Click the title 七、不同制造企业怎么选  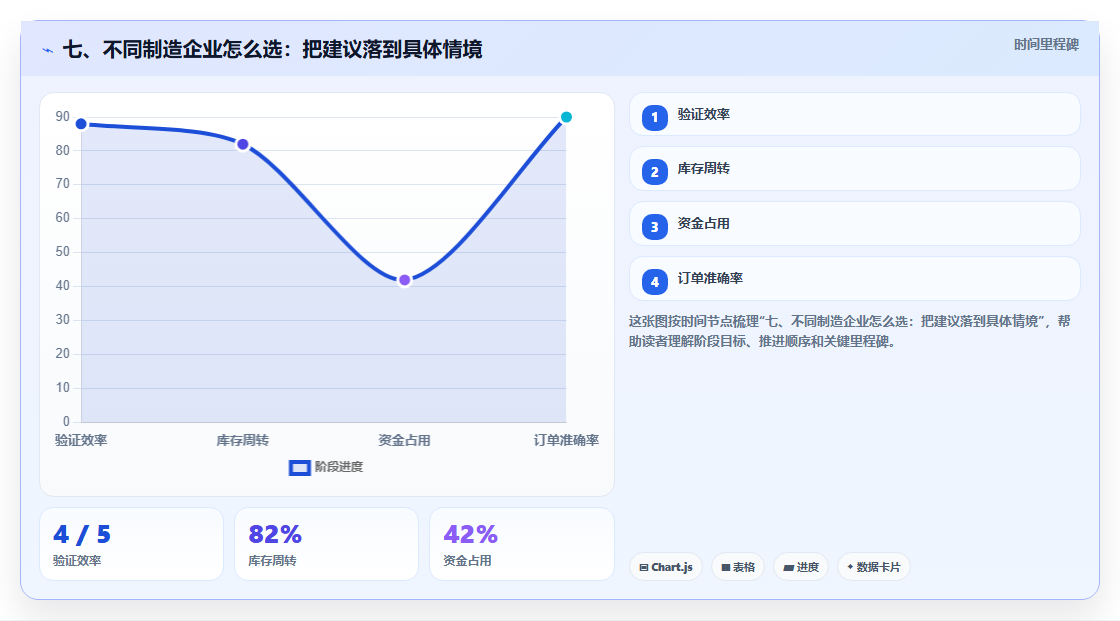click(x=272, y=50)
